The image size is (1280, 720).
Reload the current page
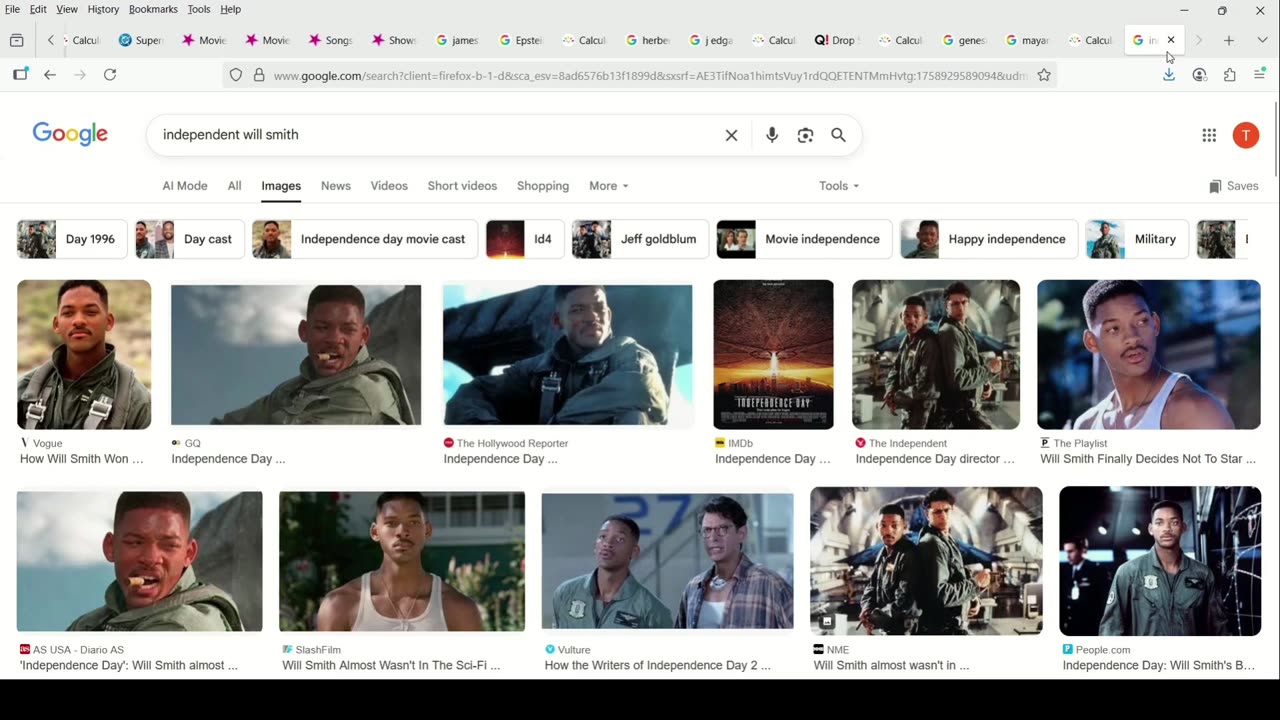110,75
